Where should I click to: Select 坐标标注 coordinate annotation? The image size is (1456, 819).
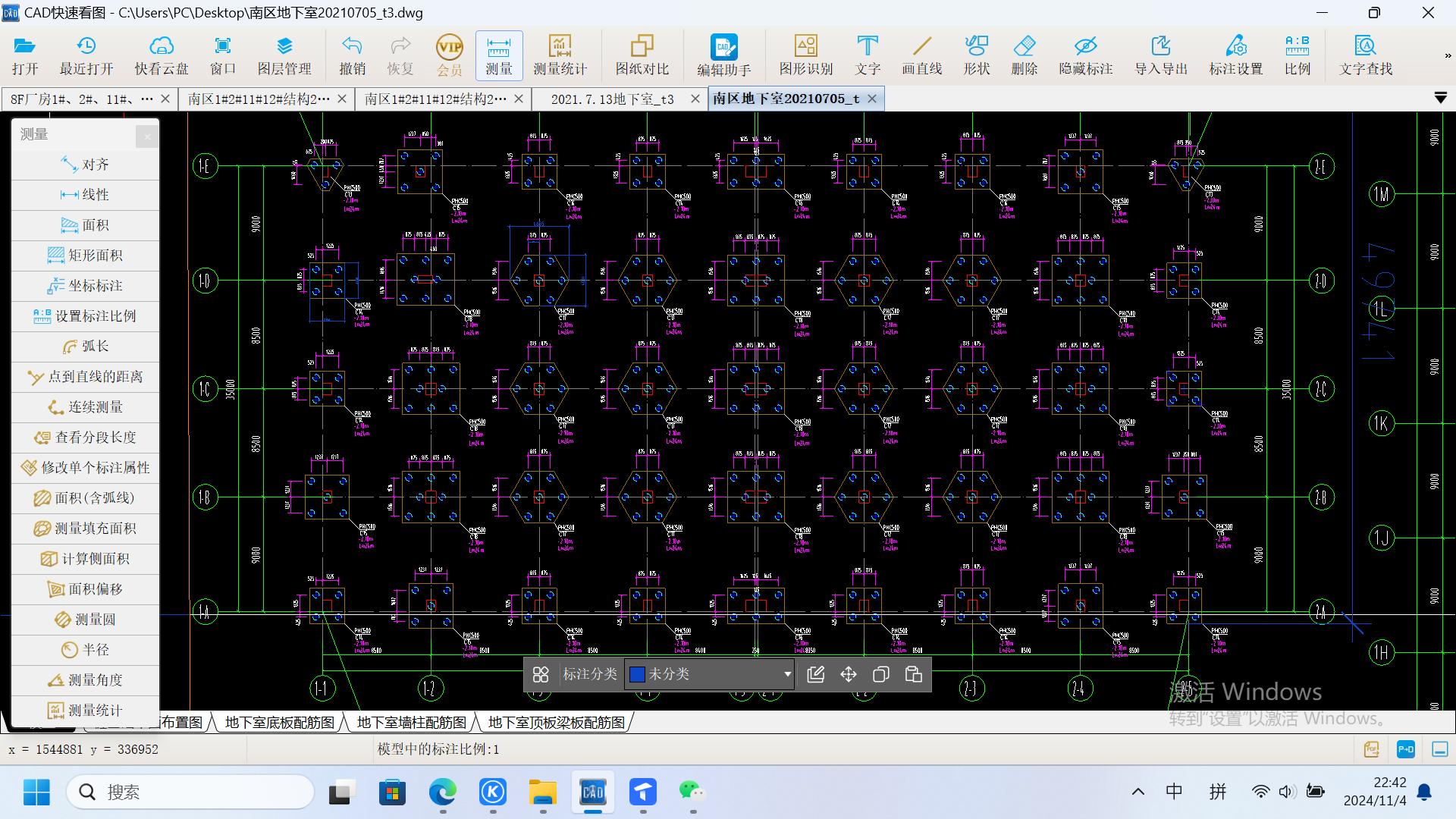pyautogui.click(x=86, y=286)
